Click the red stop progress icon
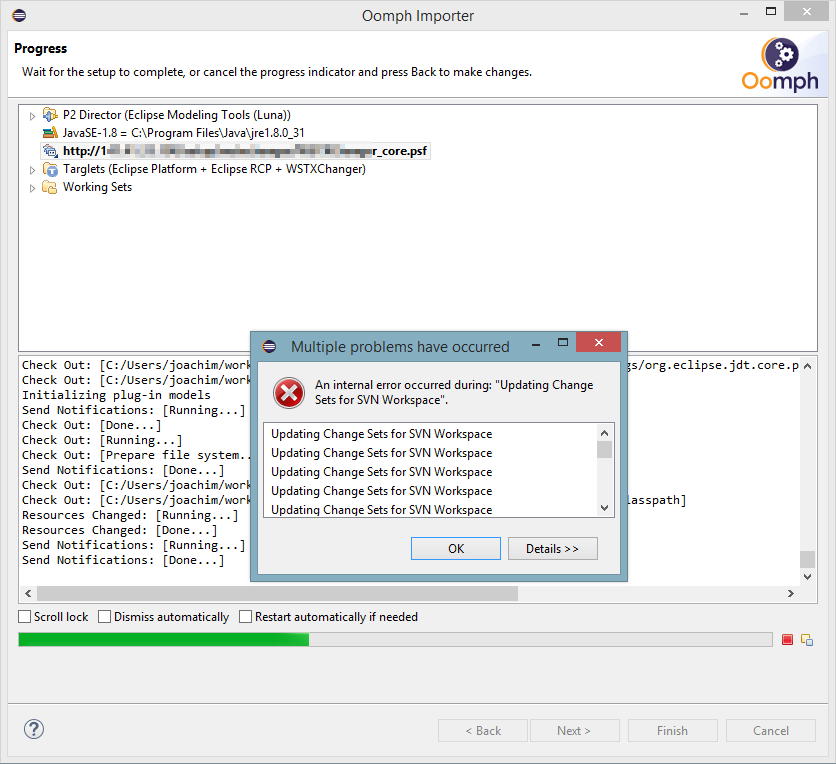The width and height of the screenshot is (836, 764). pyautogui.click(x=787, y=640)
